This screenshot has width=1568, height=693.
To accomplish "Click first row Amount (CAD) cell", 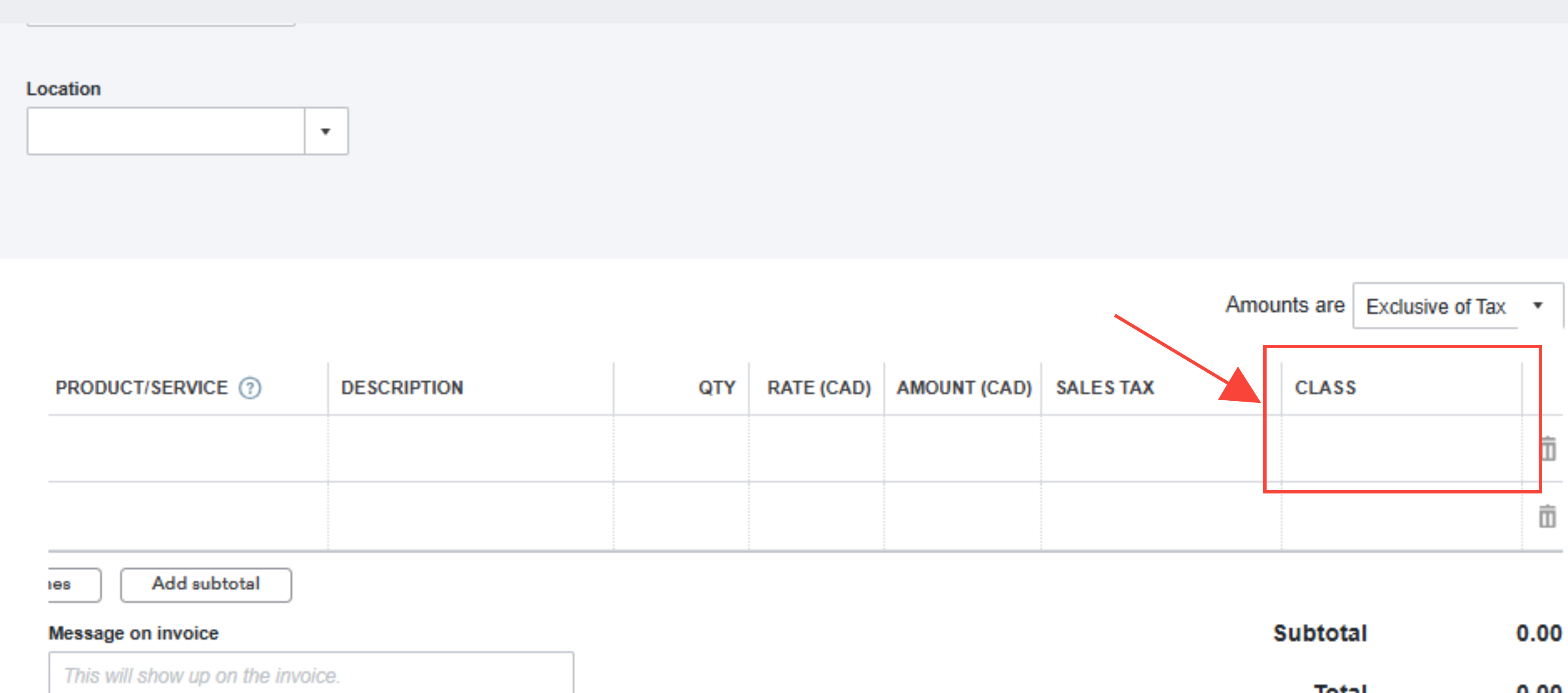I will tap(962, 449).
